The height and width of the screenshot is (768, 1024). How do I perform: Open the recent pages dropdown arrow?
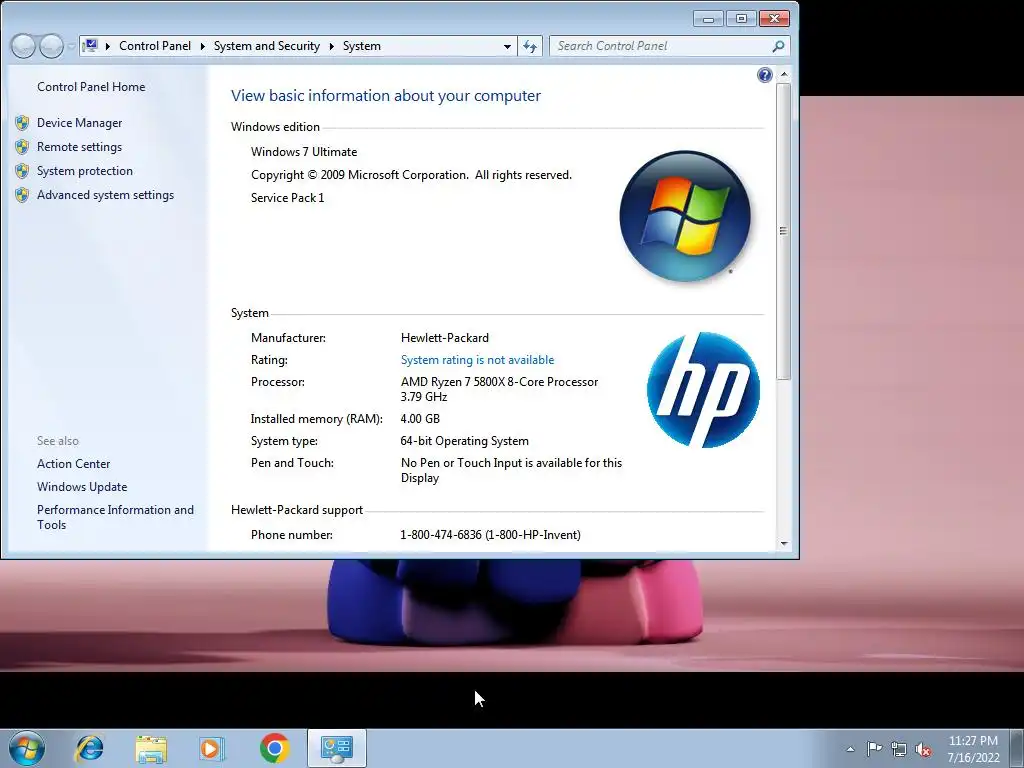coord(71,46)
